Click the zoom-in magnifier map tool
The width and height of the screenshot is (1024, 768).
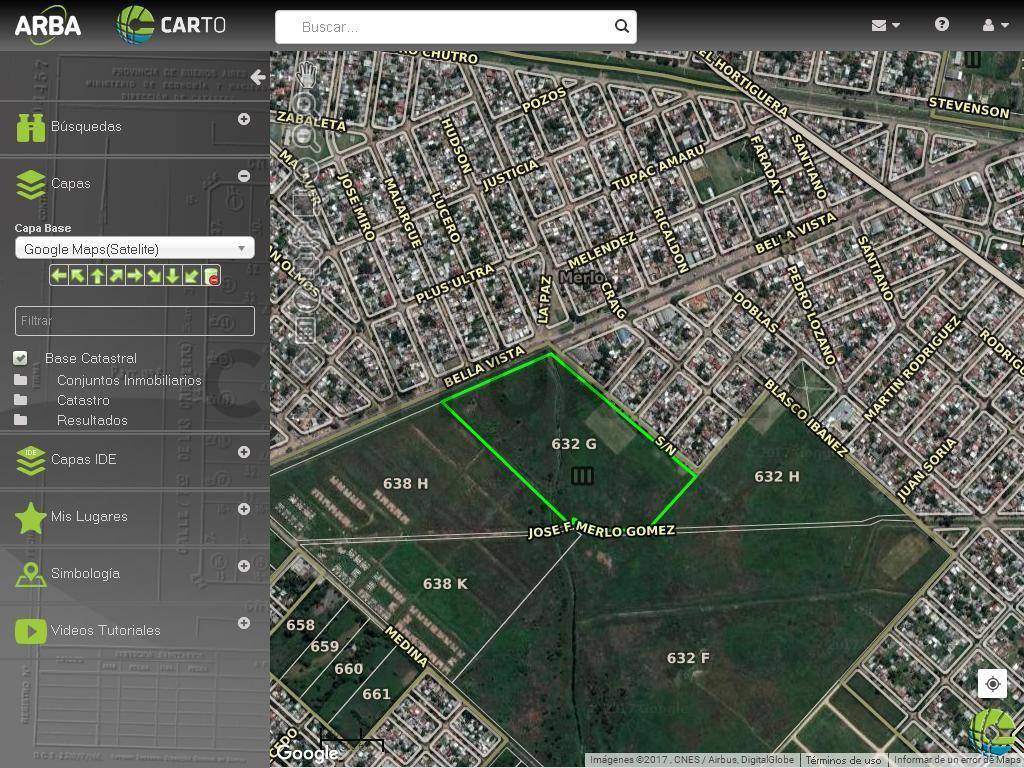click(306, 104)
